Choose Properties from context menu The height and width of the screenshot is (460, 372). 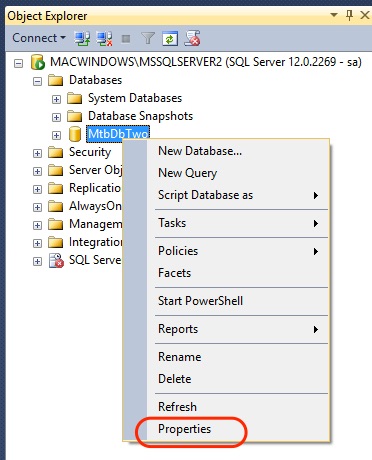(238, 429)
